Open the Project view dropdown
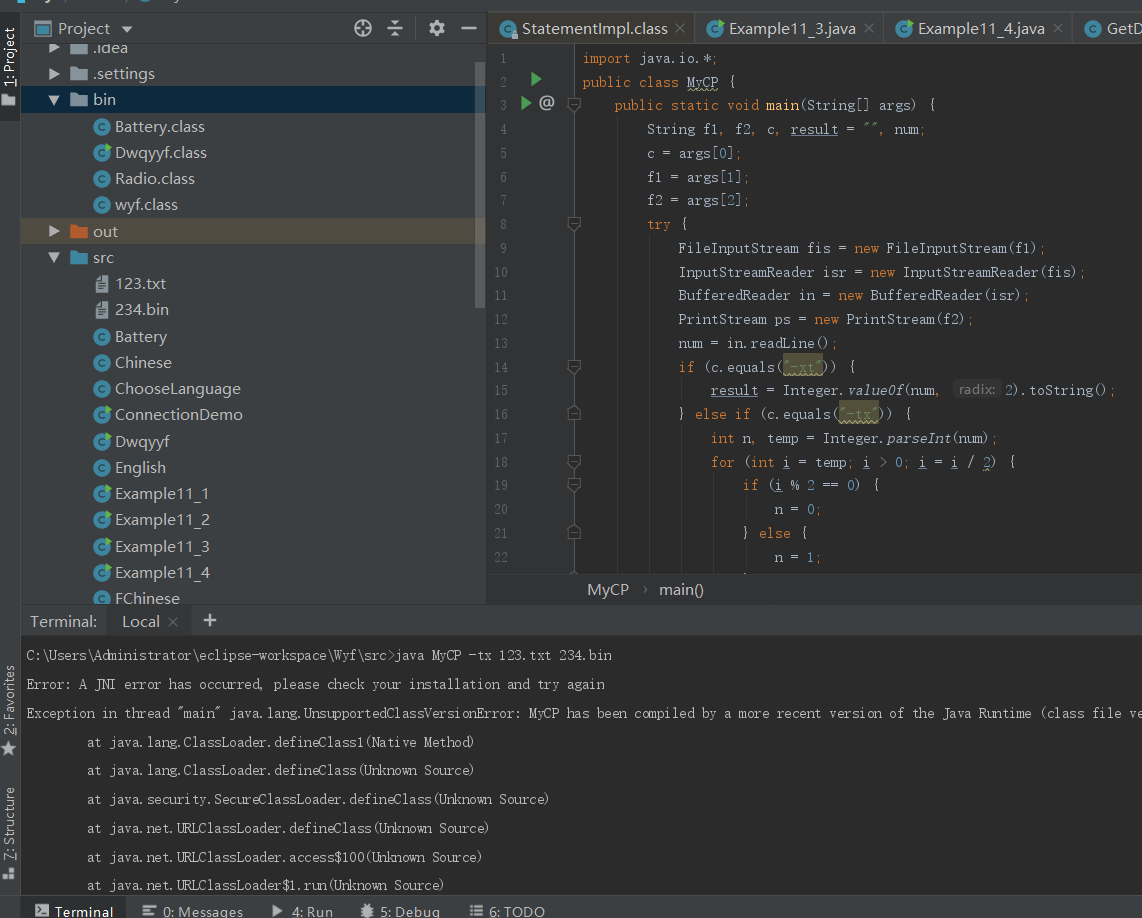 [x=127, y=29]
